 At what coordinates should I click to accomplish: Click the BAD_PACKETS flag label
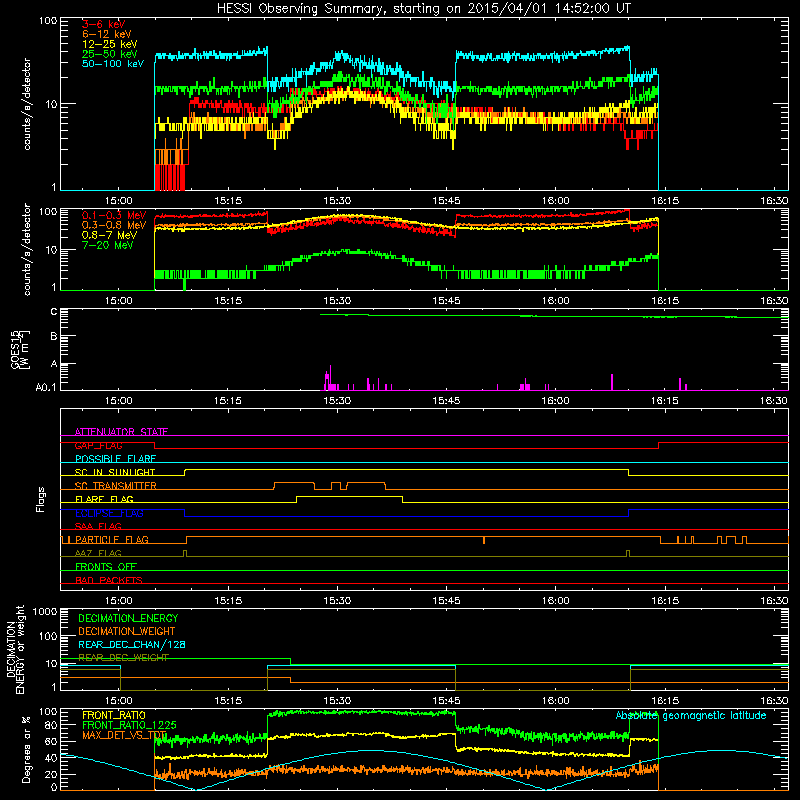(109, 580)
